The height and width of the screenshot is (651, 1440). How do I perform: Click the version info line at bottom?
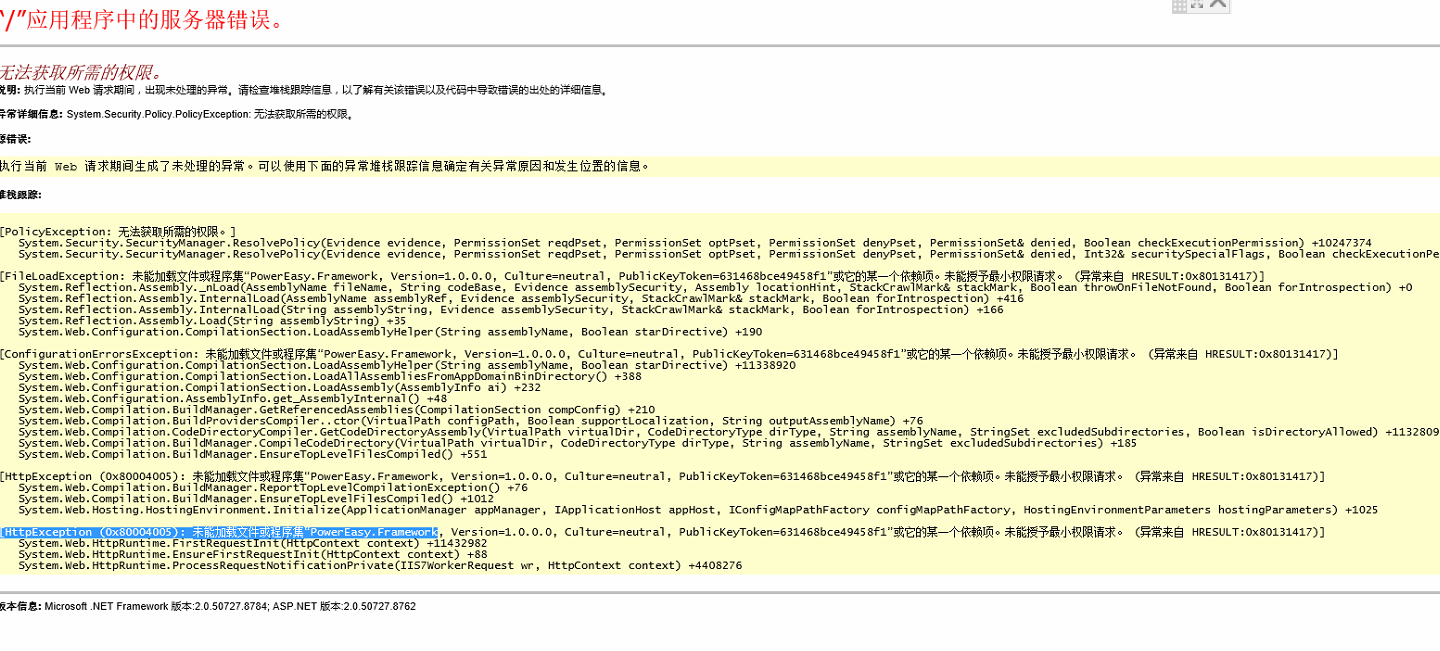208,606
